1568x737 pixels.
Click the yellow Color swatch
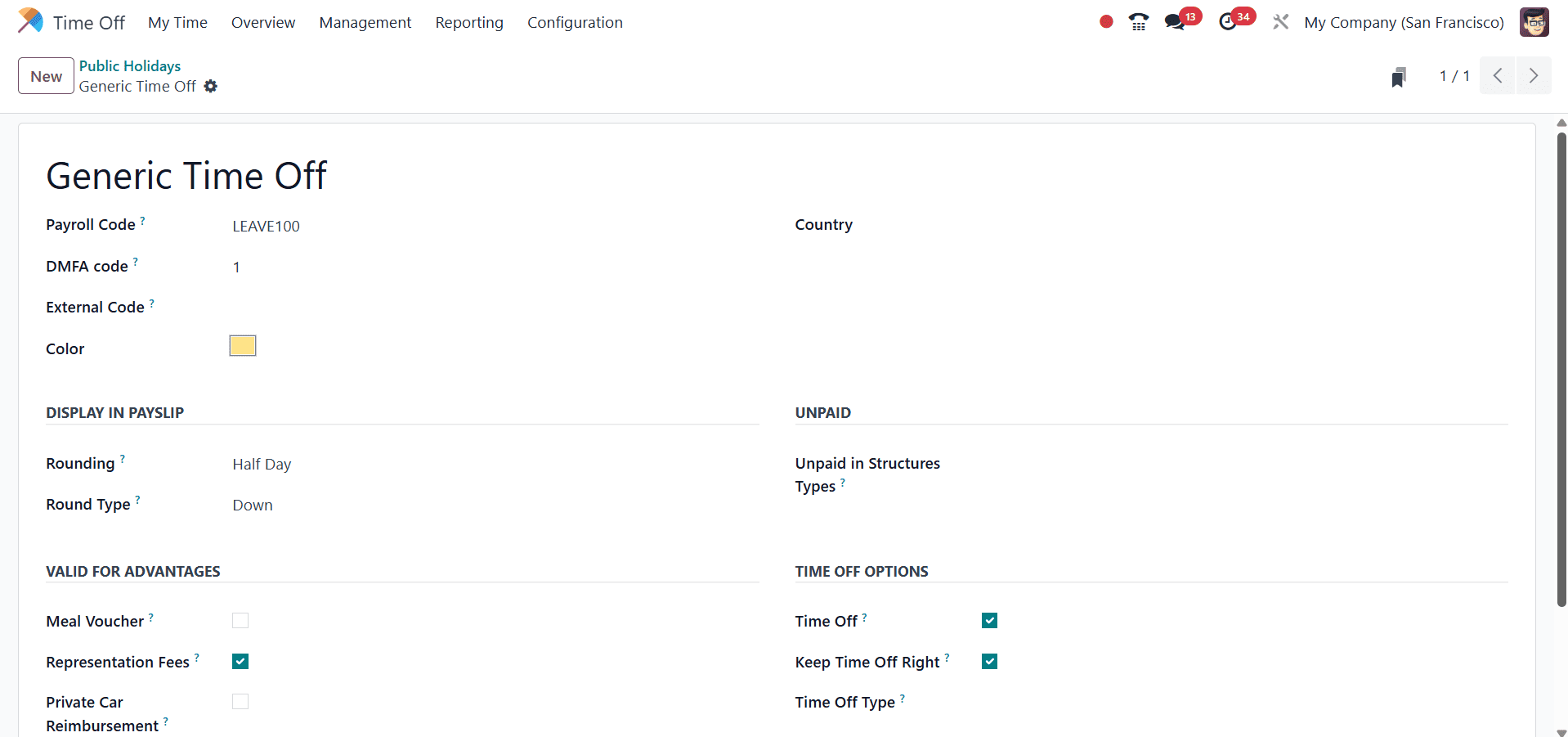[243, 346]
